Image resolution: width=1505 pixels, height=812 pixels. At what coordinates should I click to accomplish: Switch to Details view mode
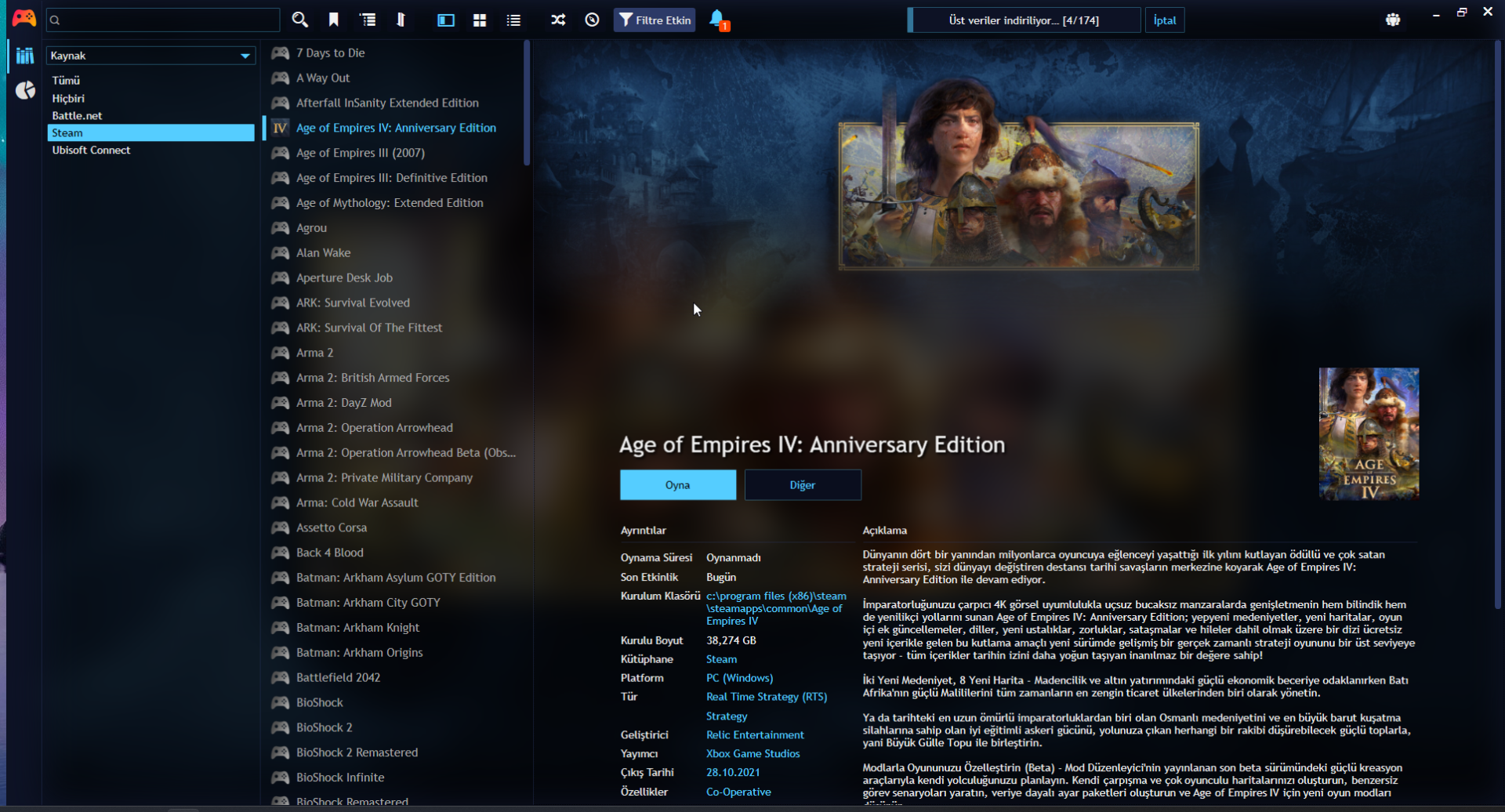[445, 20]
